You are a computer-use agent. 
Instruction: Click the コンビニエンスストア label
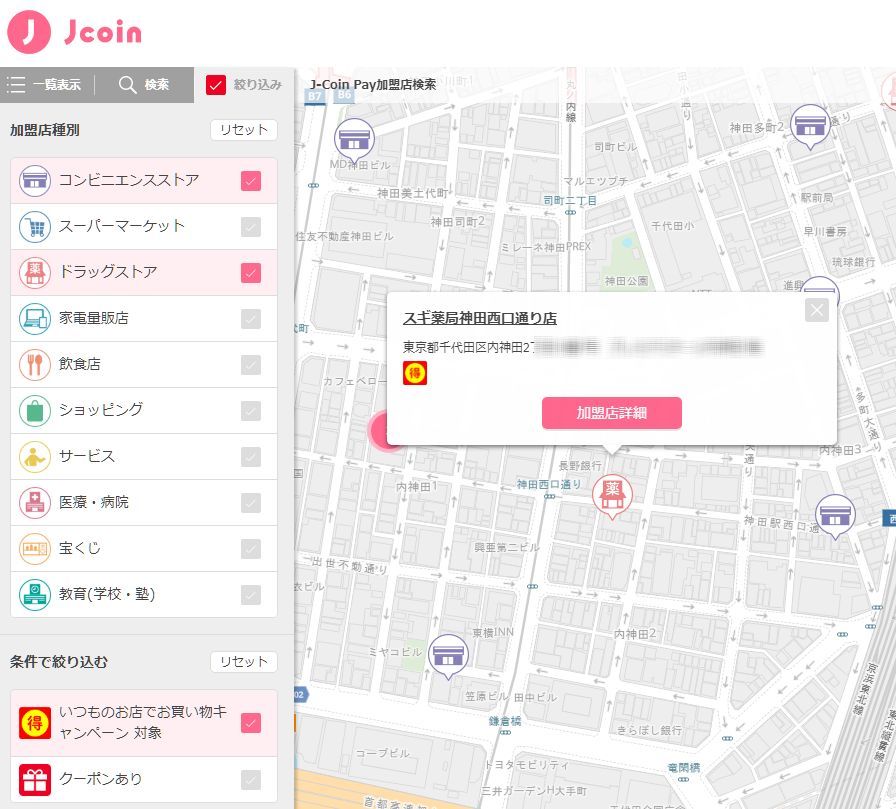pyautogui.click(x=129, y=181)
